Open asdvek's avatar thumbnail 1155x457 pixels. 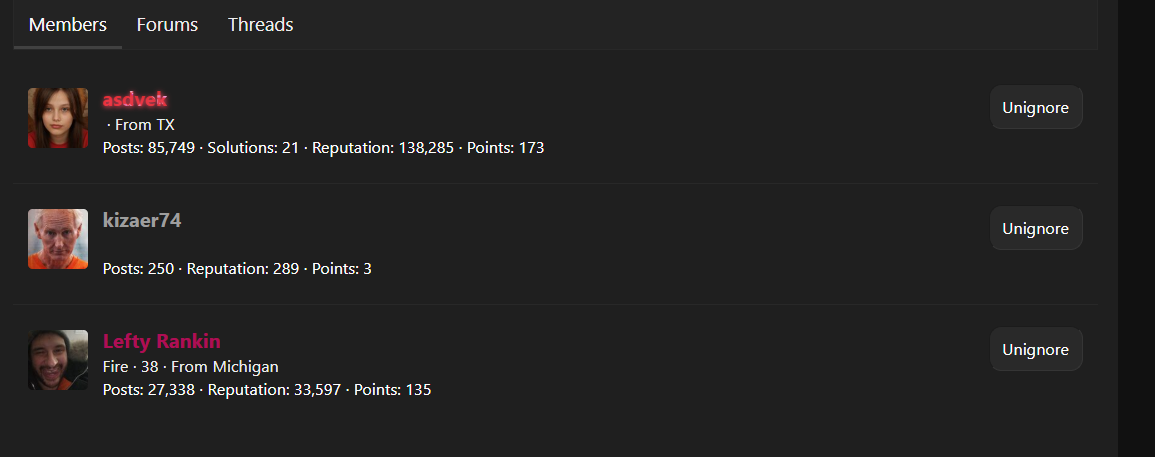58,118
